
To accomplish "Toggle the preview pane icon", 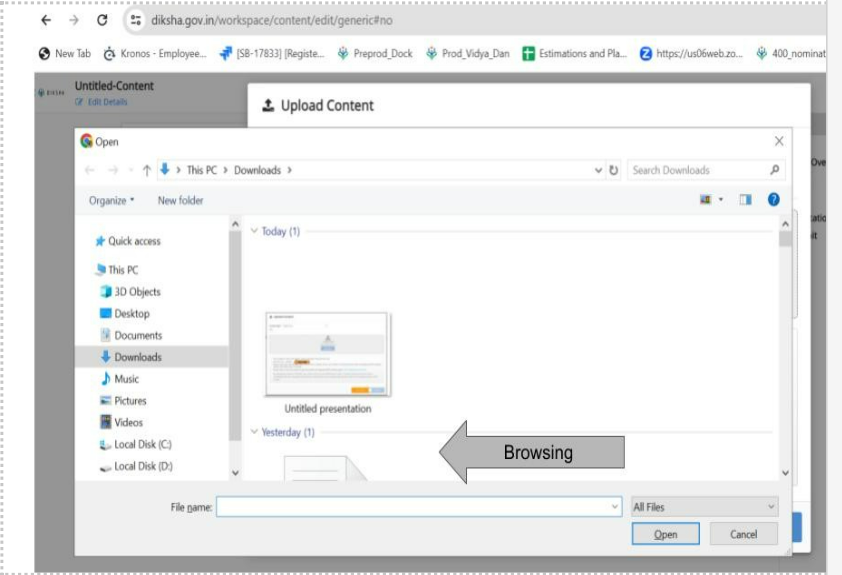I will 745,200.
